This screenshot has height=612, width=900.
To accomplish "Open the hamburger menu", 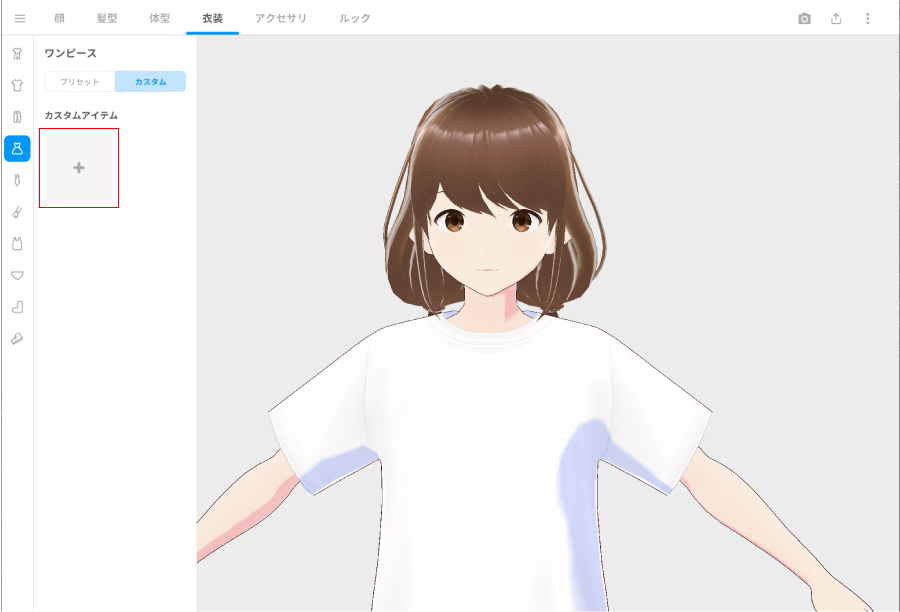I will point(20,18).
